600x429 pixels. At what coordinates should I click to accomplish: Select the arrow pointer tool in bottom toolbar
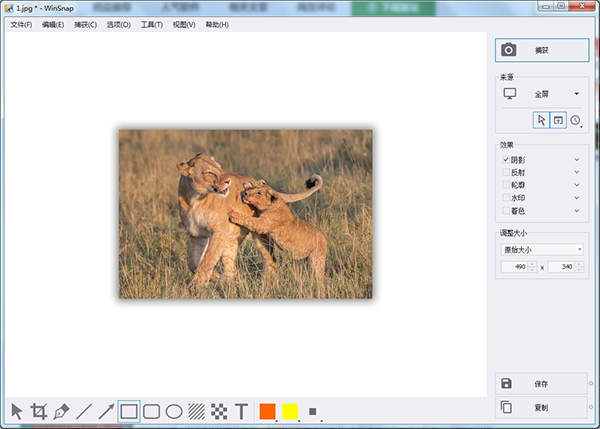click(17, 411)
